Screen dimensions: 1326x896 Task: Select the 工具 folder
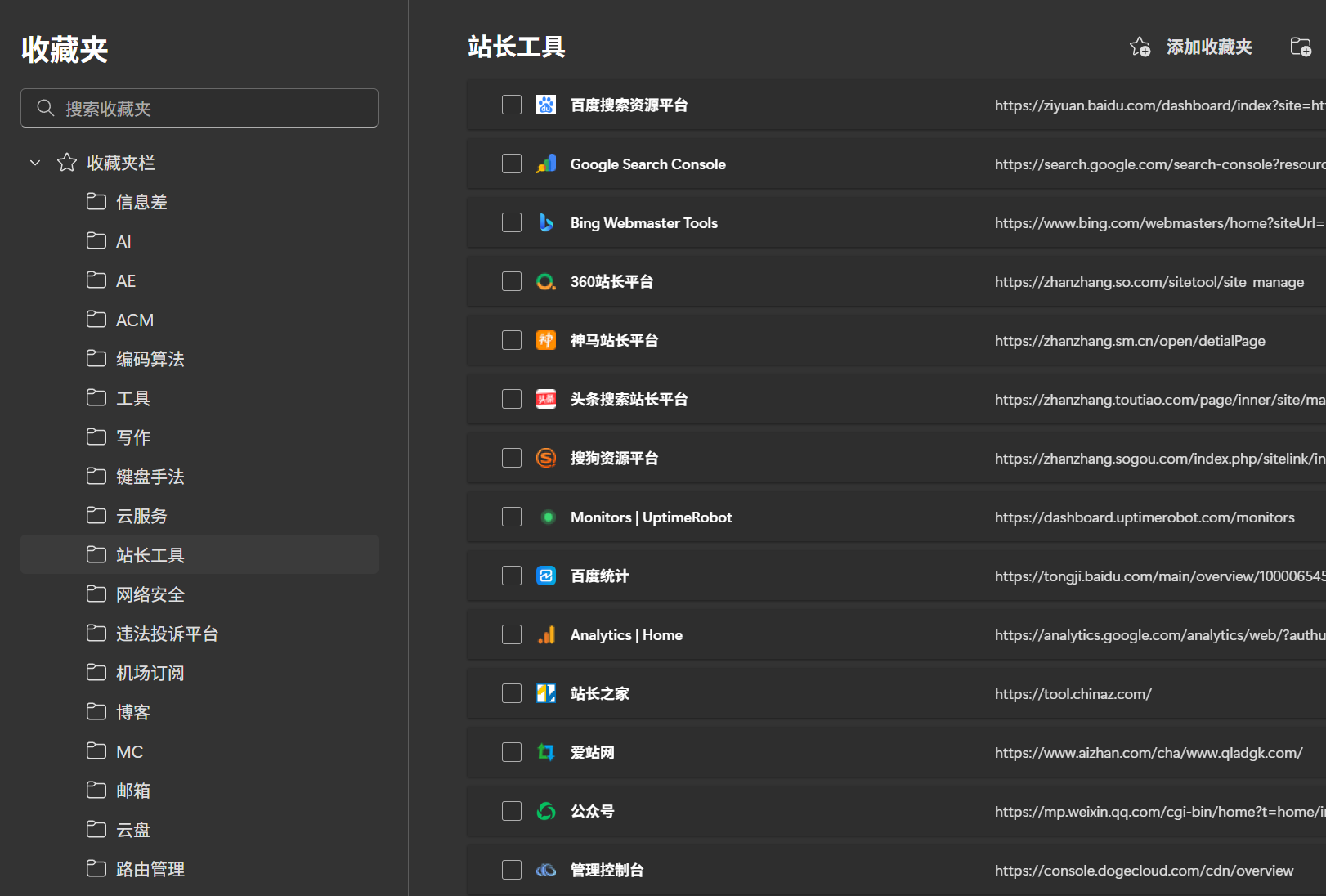pos(199,398)
